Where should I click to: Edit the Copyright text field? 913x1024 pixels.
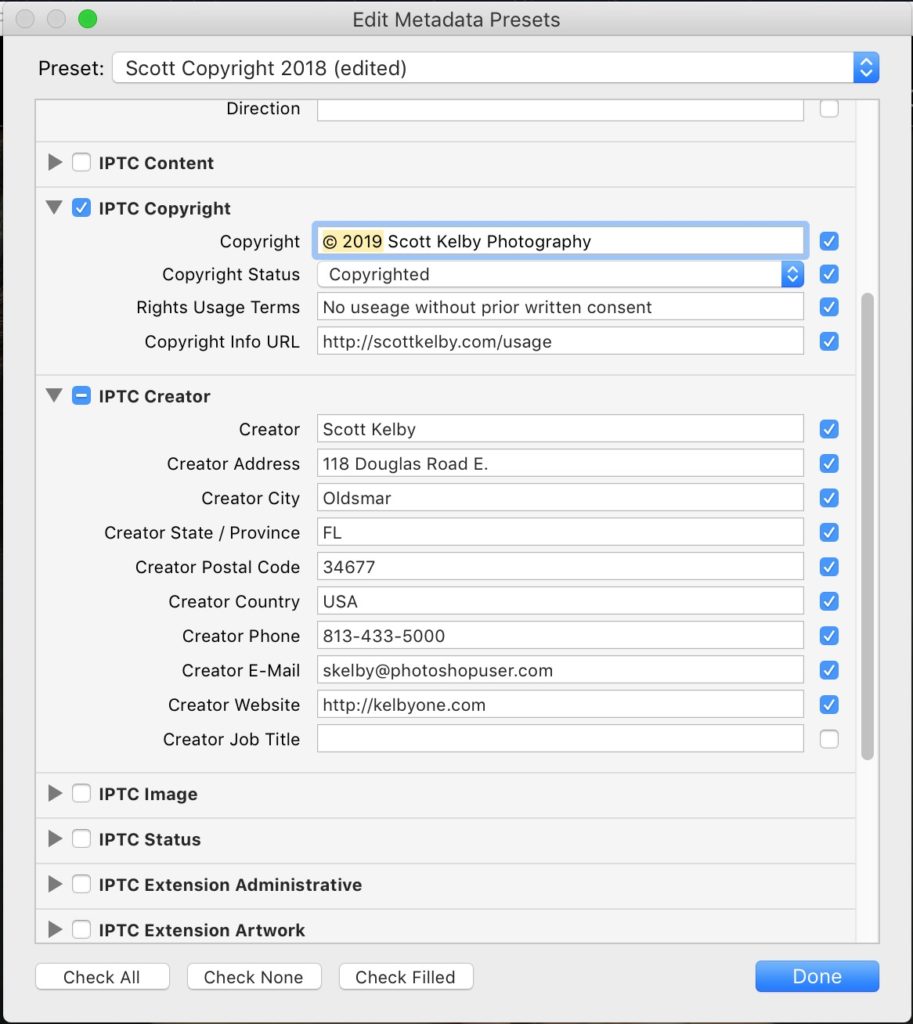coord(560,241)
